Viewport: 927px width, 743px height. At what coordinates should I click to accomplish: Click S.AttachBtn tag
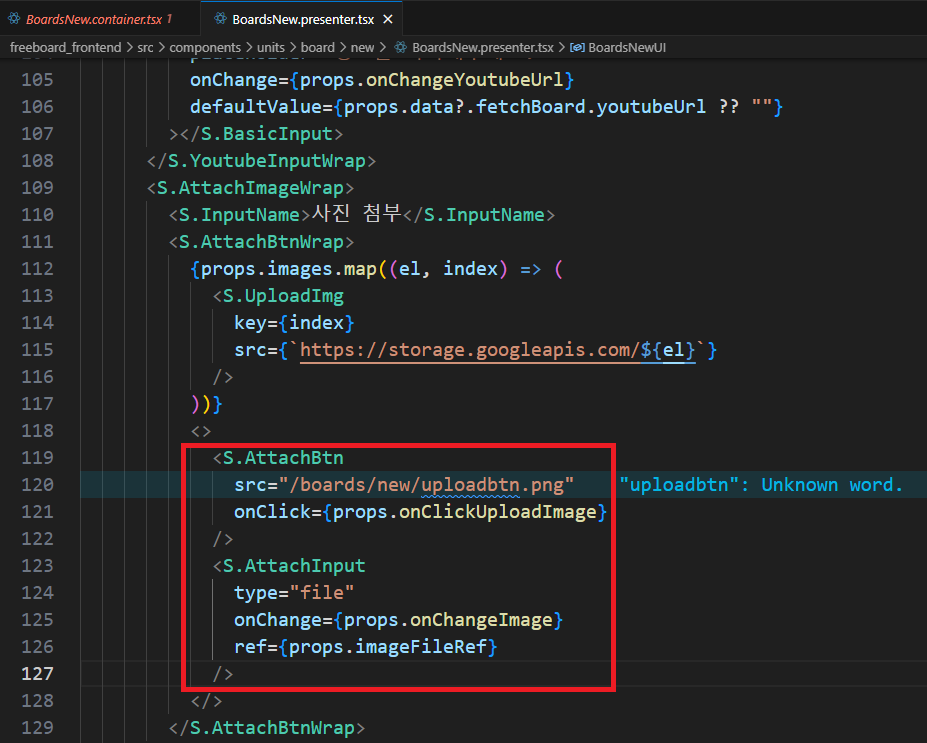[x=278, y=458]
